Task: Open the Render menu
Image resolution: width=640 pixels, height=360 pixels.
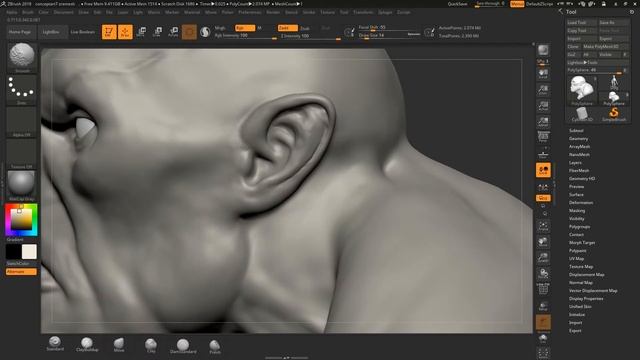Action: [x=273, y=12]
